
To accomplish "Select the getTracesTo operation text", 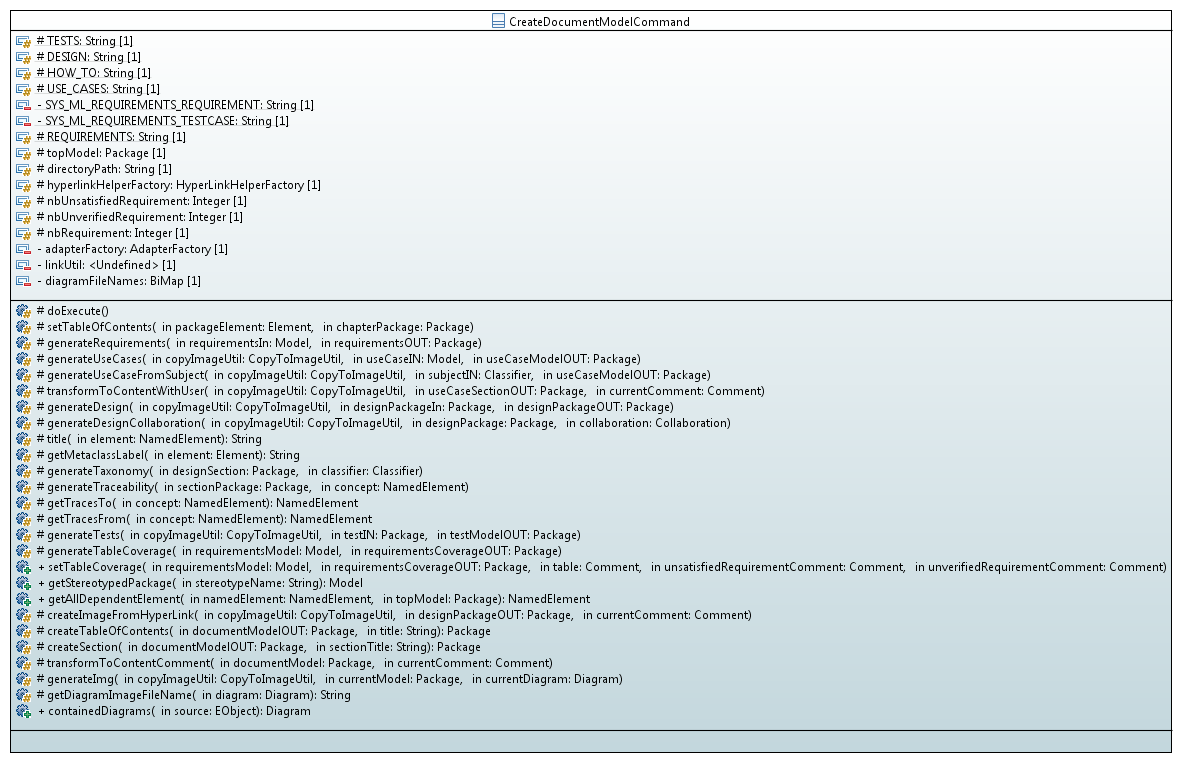I will [198, 503].
